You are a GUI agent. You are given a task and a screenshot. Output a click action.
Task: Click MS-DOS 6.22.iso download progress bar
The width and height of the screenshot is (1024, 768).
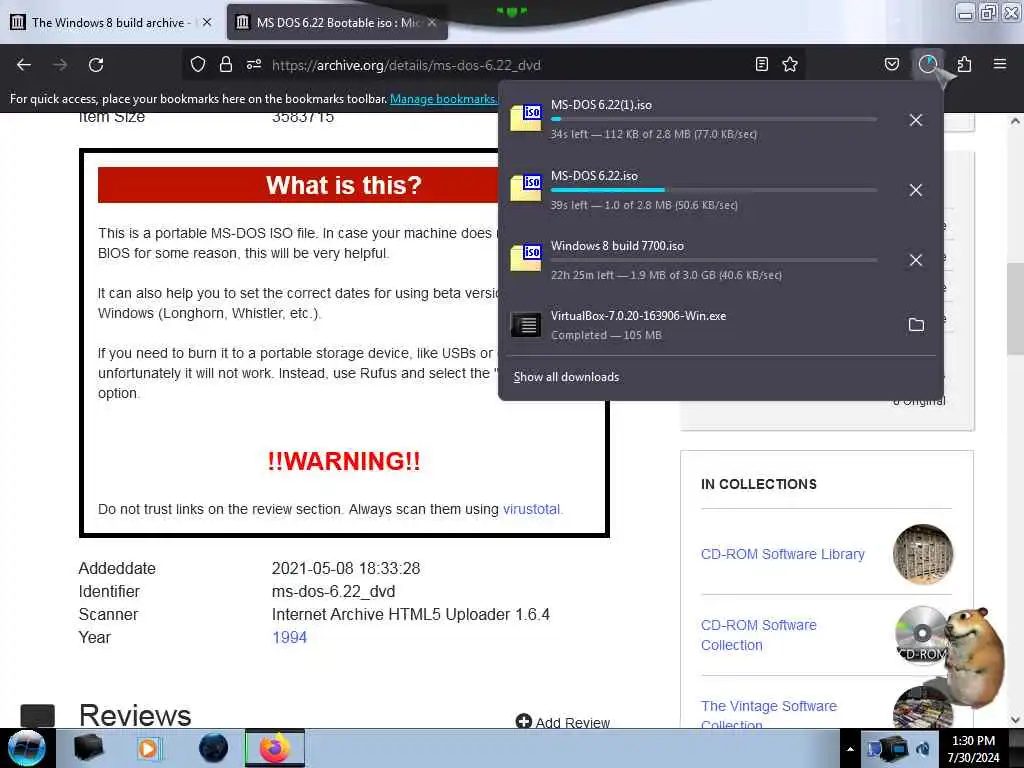pos(713,190)
